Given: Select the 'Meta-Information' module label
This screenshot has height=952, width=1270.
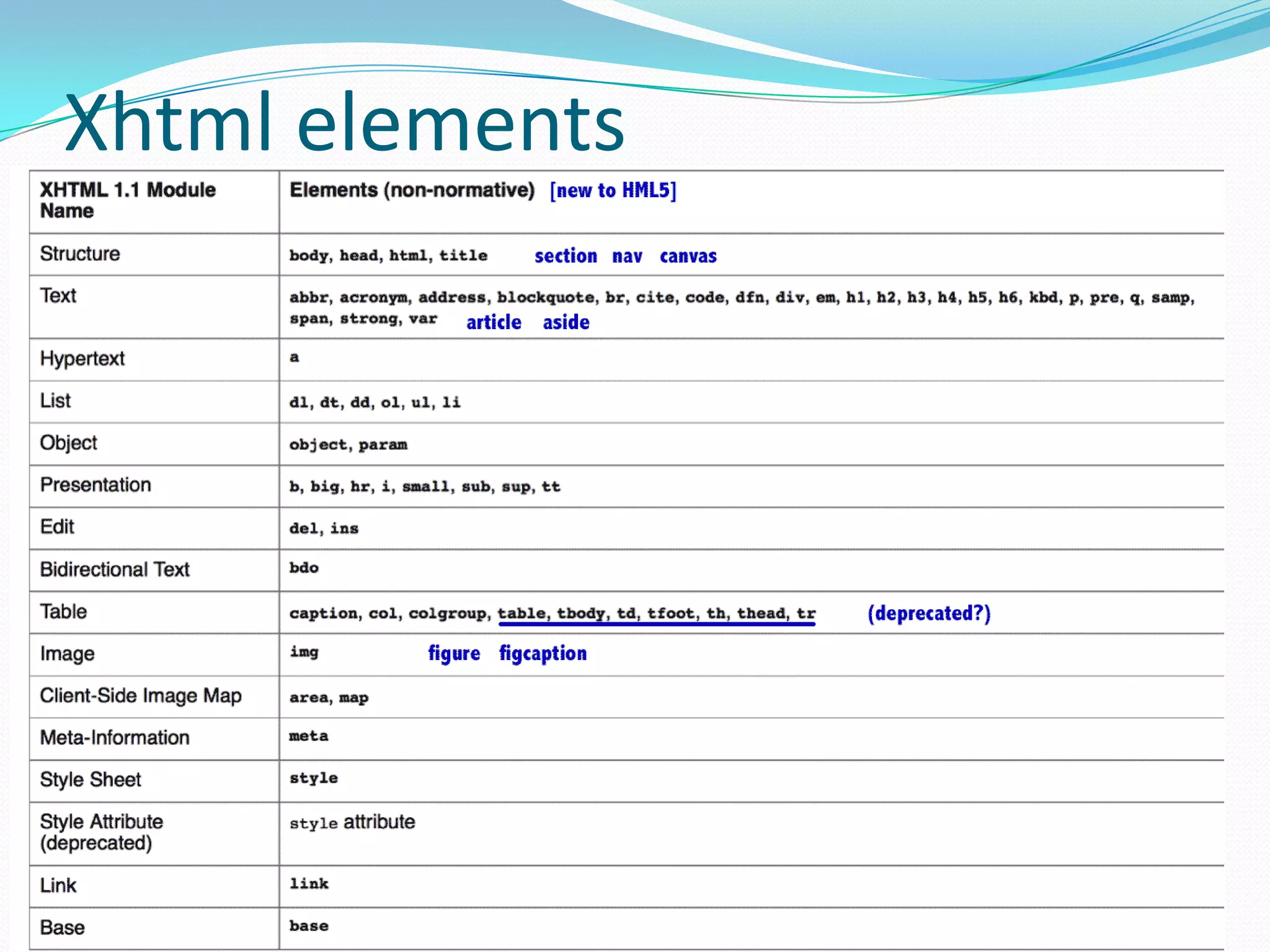Looking at the screenshot, I should pyautogui.click(x=115, y=738).
